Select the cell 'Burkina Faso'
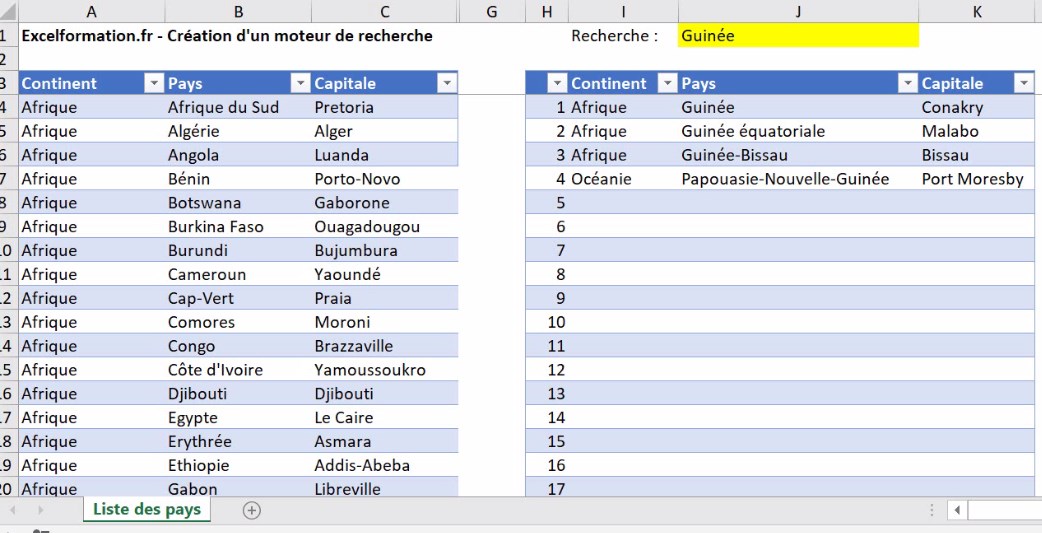This screenshot has height=533, width=1042. (x=238, y=227)
